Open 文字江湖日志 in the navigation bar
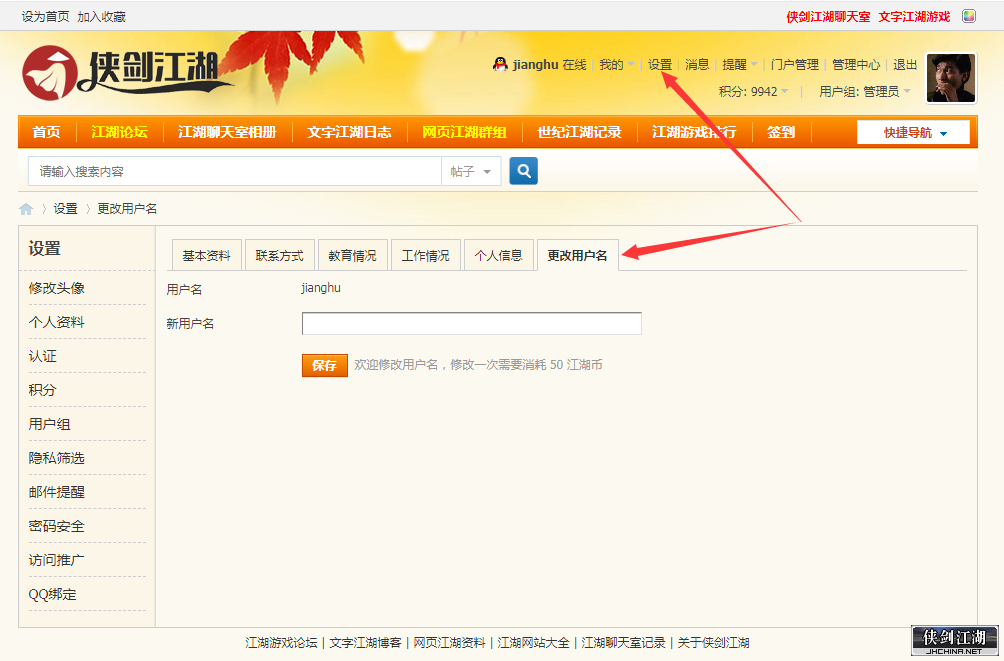The image size is (1004, 661). click(349, 132)
